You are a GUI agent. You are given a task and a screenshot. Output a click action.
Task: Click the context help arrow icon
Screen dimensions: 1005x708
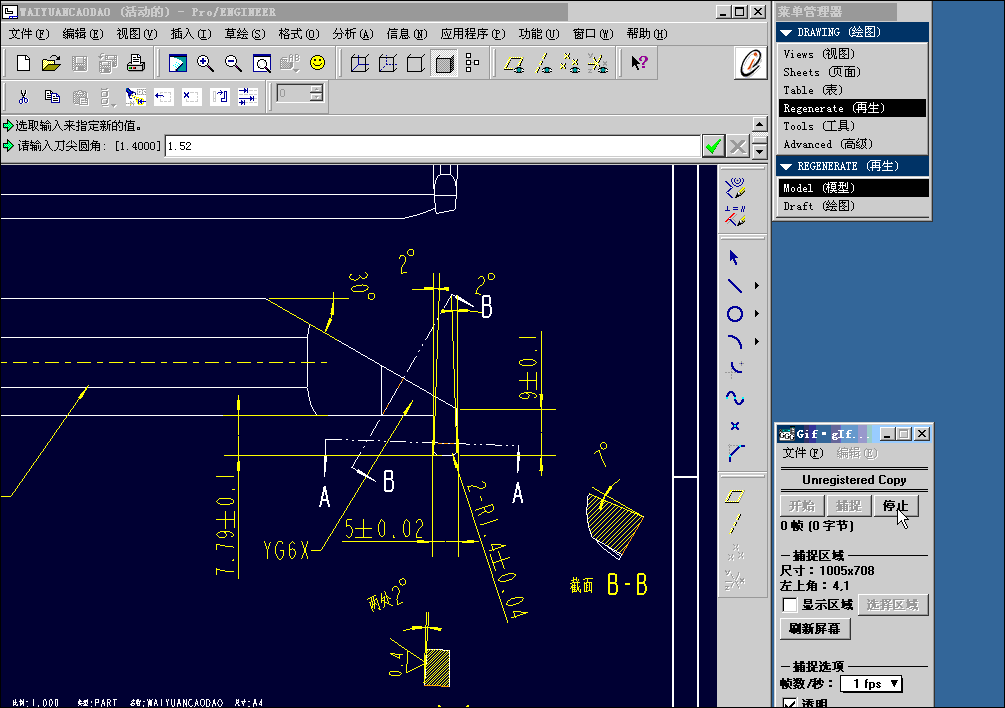point(639,63)
